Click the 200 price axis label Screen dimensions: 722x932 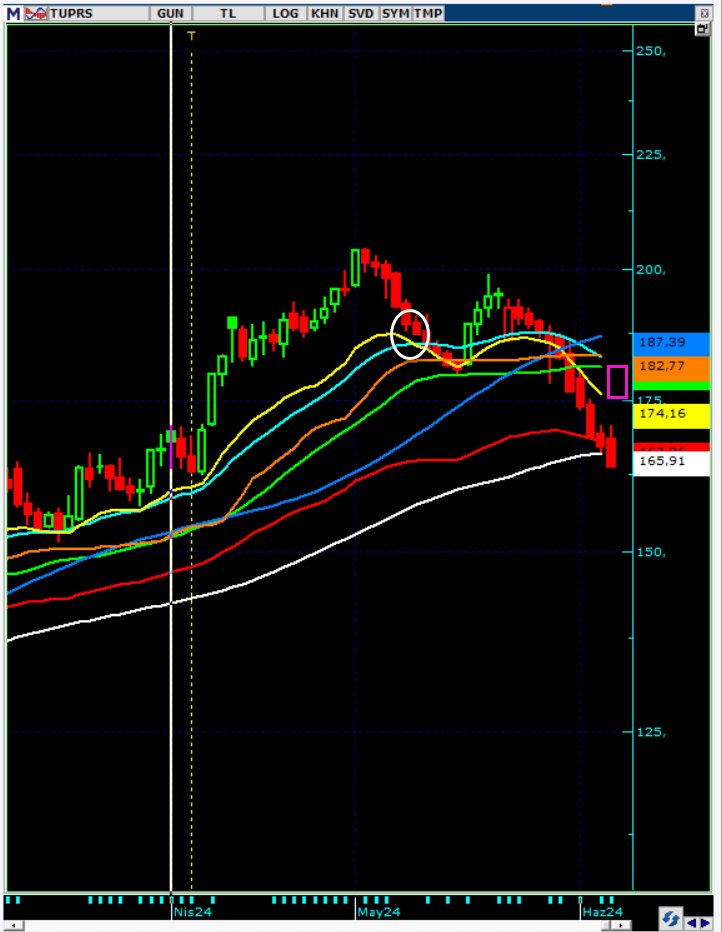tap(651, 270)
